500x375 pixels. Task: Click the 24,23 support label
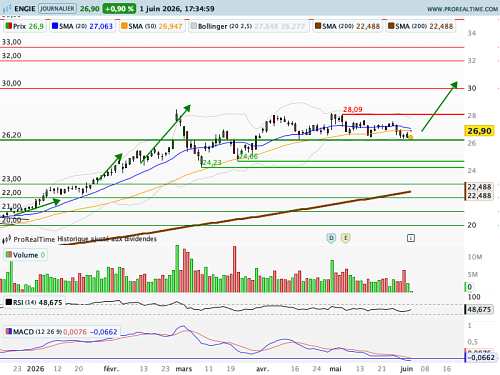(212, 163)
